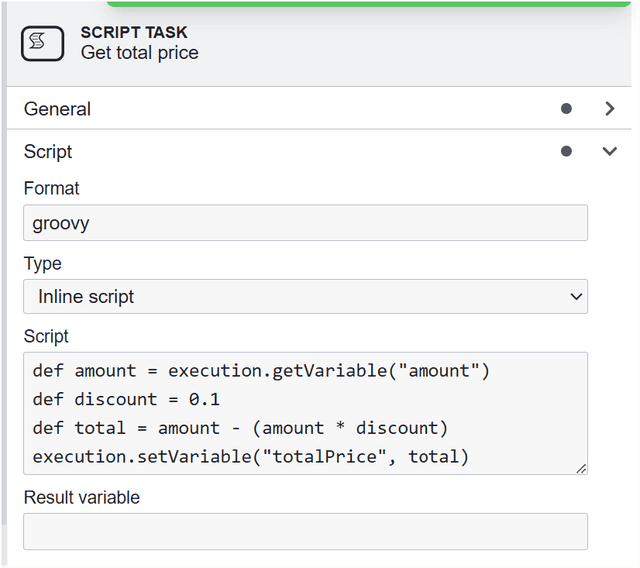Expand the General section chevron
Viewport: 640px width, 568px height.
[x=610, y=109]
